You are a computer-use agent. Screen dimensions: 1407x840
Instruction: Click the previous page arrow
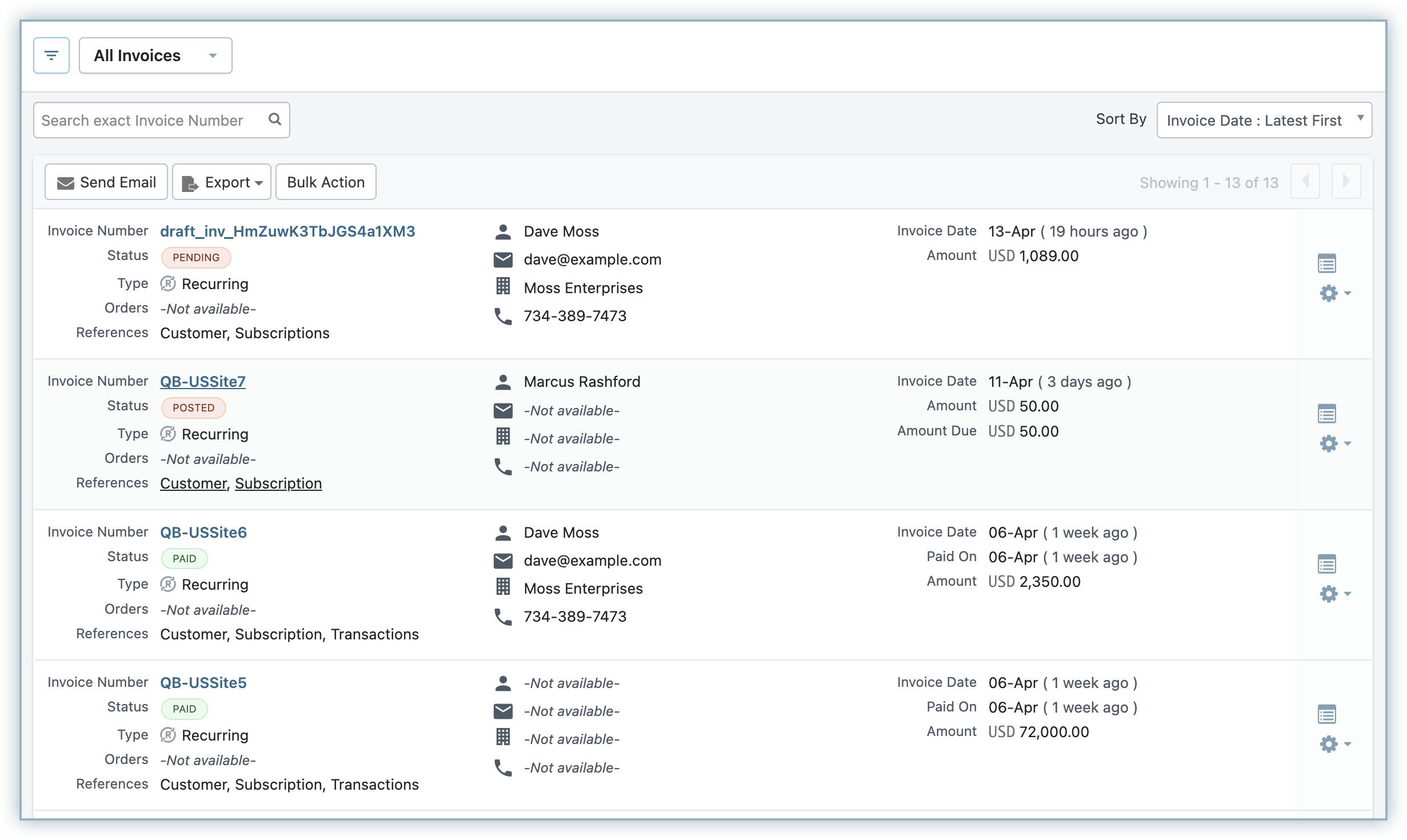coord(1305,182)
